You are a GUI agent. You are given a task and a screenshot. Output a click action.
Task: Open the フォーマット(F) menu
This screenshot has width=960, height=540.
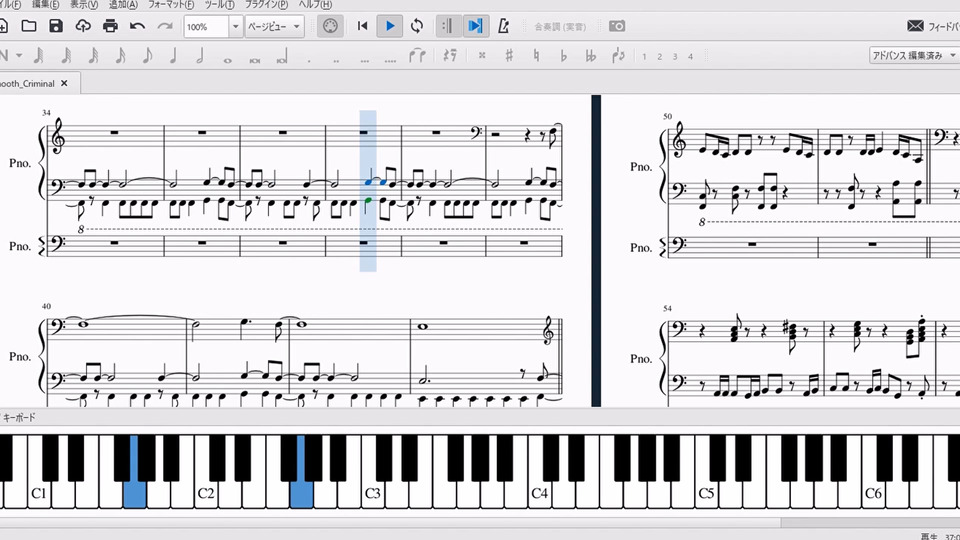point(171,4)
